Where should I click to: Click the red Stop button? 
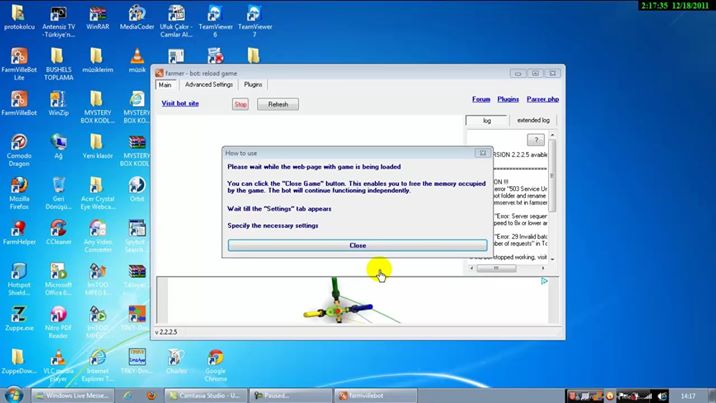(x=240, y=104)
